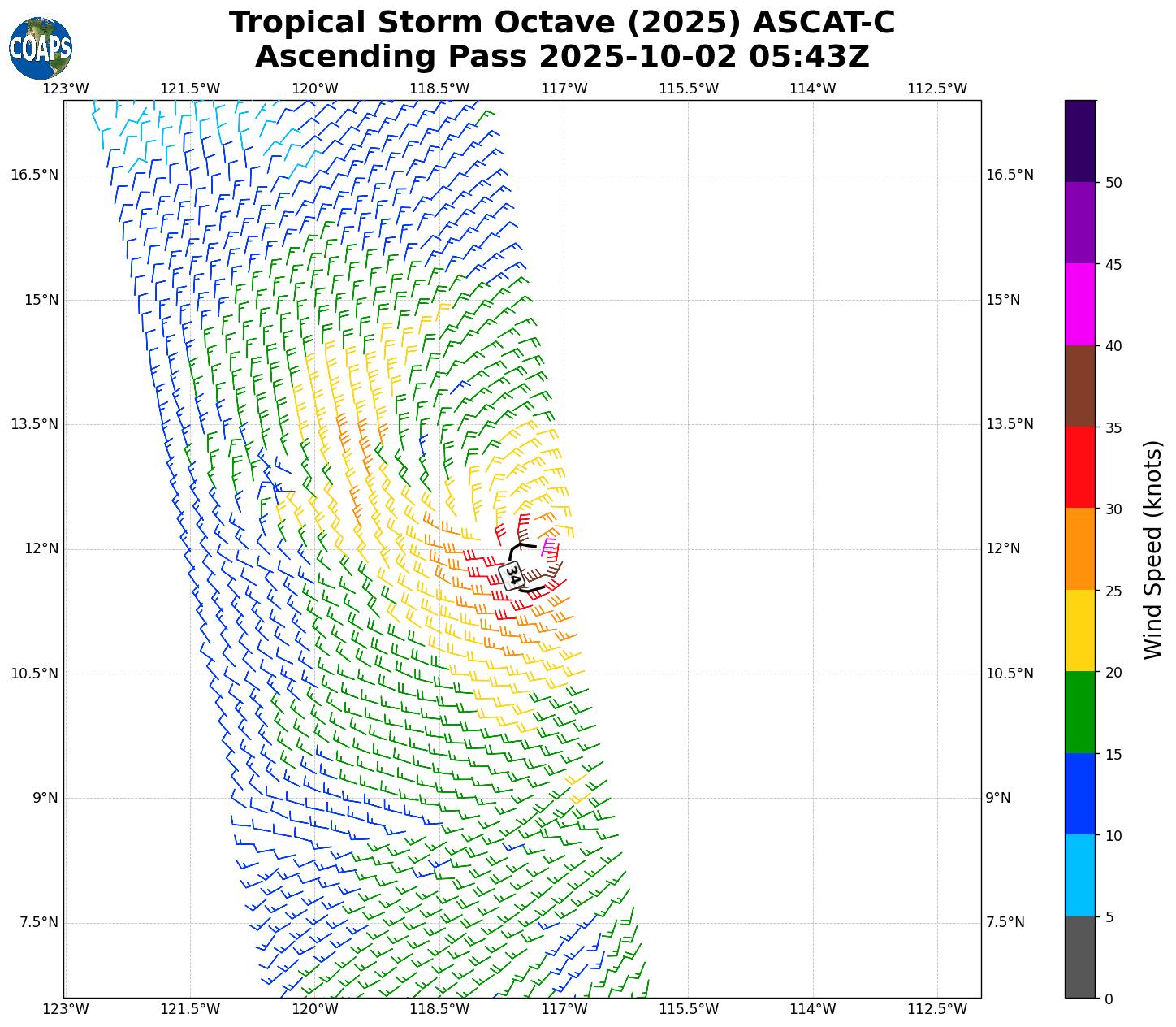Screen dimensions: 1176x1027
Task: Click the magenta wind barb near storm center
Action: [x=548, y=547]
